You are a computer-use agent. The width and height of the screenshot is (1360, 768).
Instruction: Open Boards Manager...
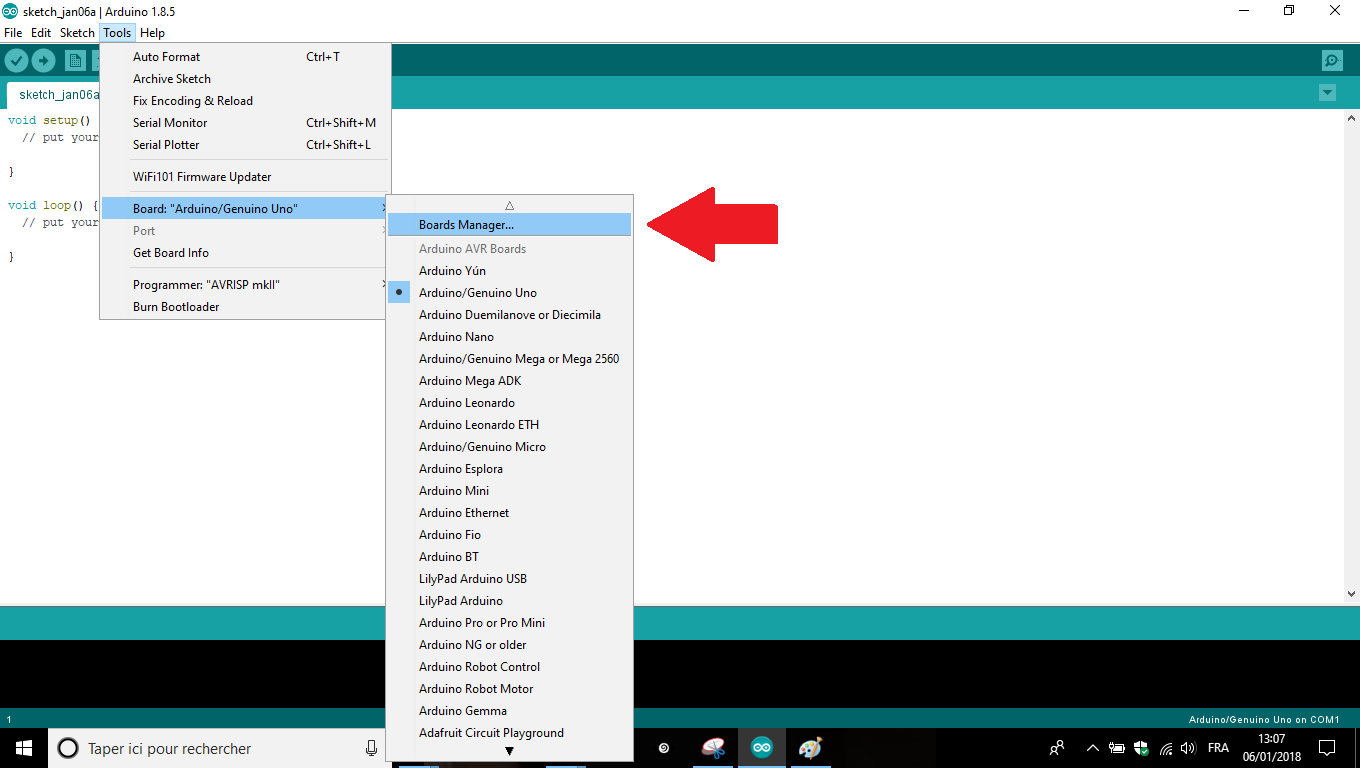tap(509, 225)
